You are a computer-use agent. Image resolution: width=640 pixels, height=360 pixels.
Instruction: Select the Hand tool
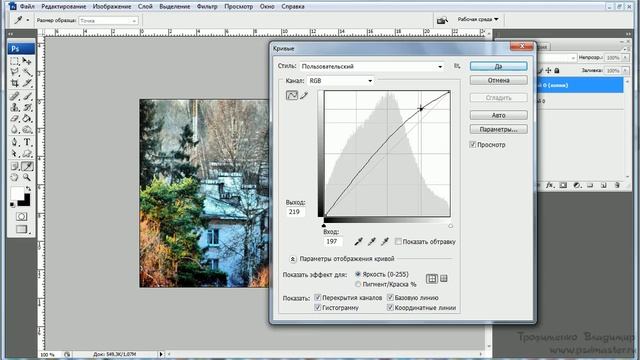tap(15, 178)
